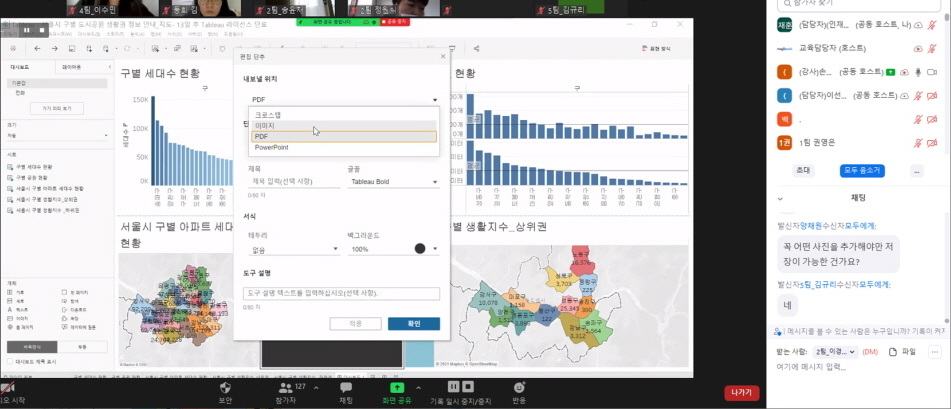Click the 도구 설명 tooltip text field
This screenshot has height=409, width=951.
tap(341, 293)
